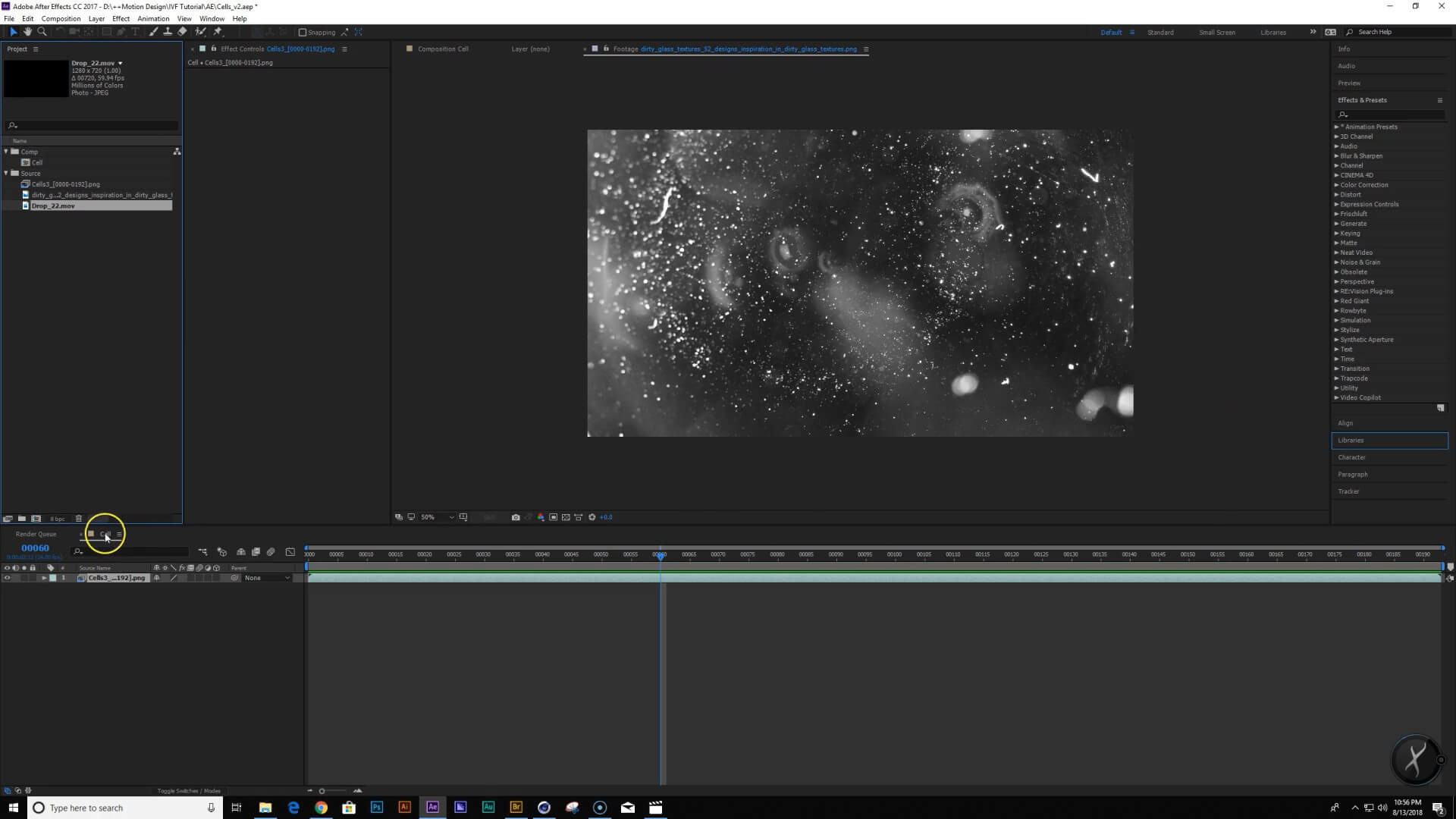
Task: Enable motion blur for all layers
Action: tap(271, 552)
